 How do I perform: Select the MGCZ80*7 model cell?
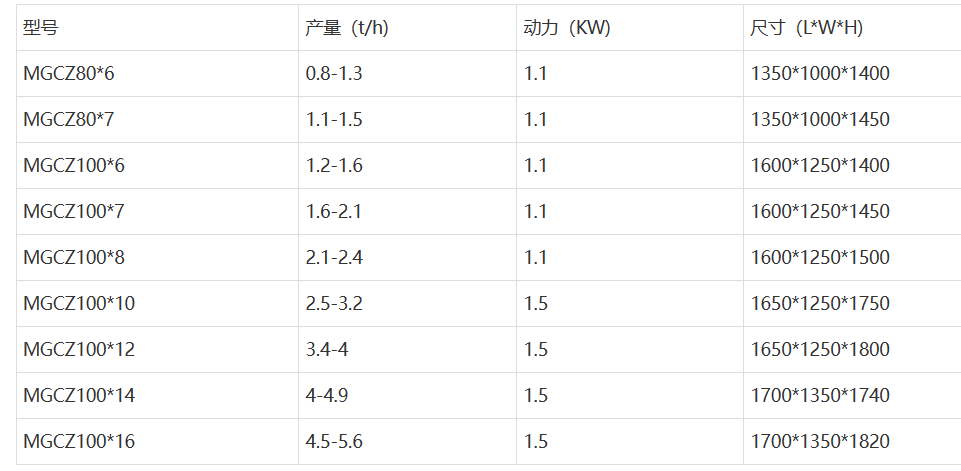pos(158,120)
